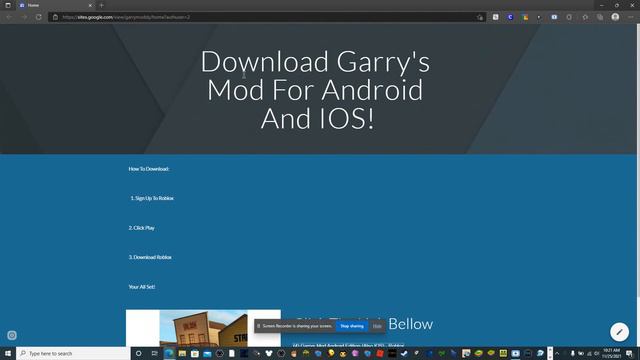Hide the screen sharing notification bar
Screen dimensions: 640x360
click(377, 326)
